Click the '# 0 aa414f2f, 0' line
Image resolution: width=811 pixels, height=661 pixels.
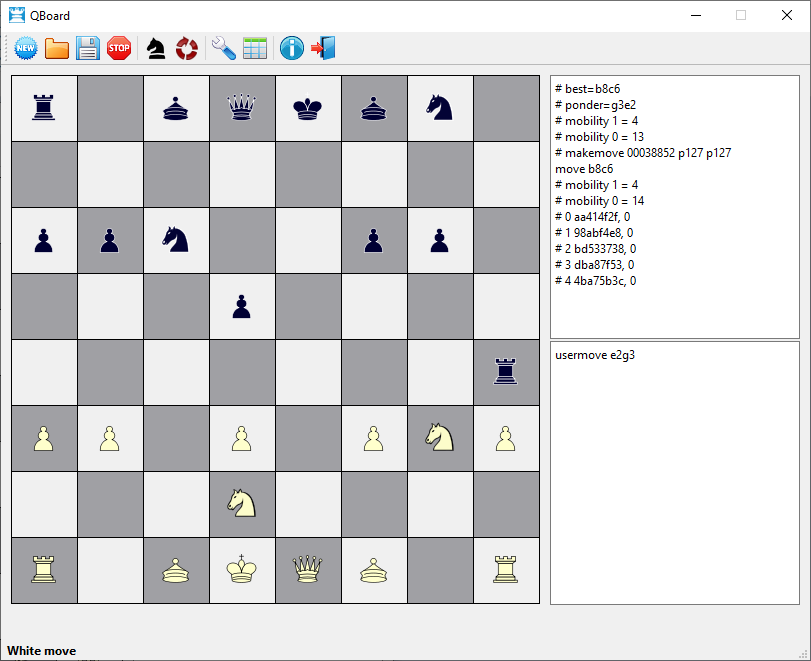click(593, 217)
